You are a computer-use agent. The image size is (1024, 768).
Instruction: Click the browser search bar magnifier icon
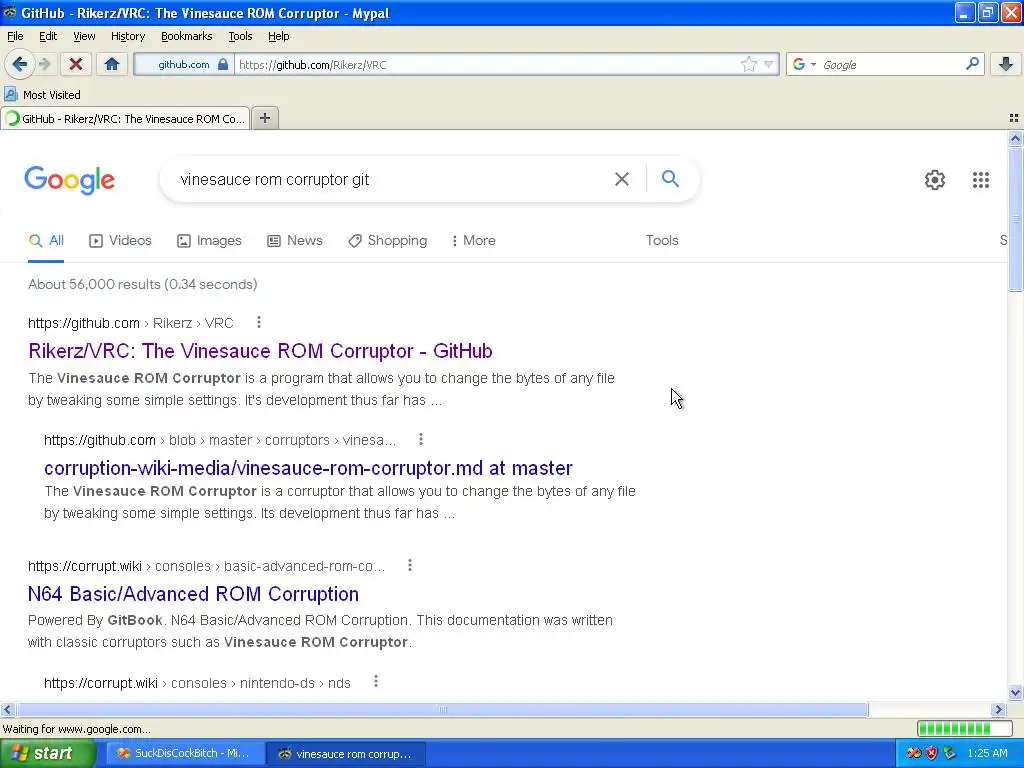point(972,64)
